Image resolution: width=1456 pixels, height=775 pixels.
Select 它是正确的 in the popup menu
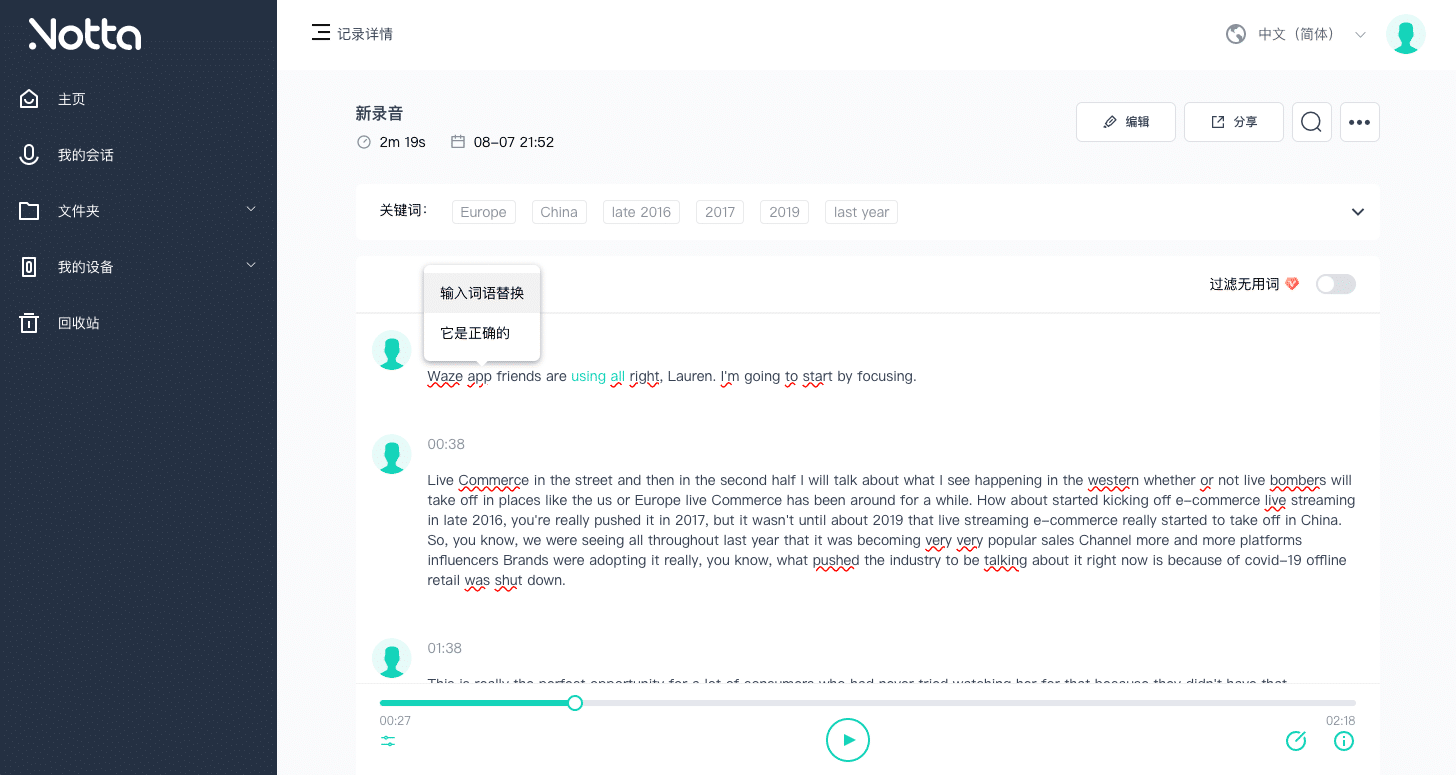(474, 333)
